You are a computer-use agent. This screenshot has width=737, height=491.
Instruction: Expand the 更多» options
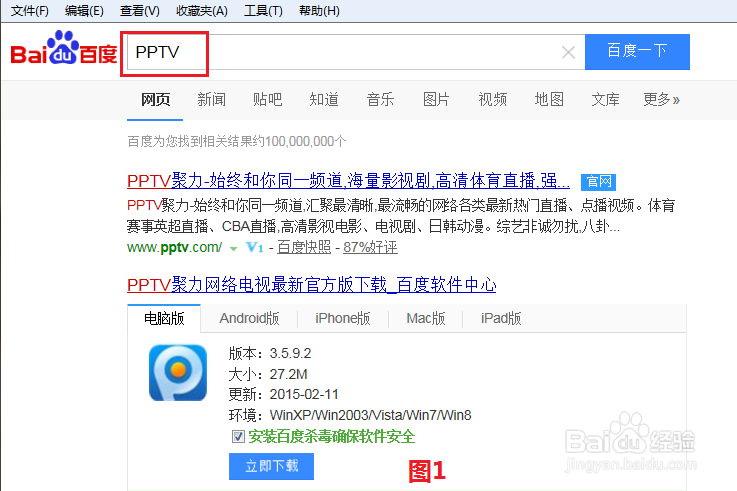pyautogui.click(x=661, y=100)
